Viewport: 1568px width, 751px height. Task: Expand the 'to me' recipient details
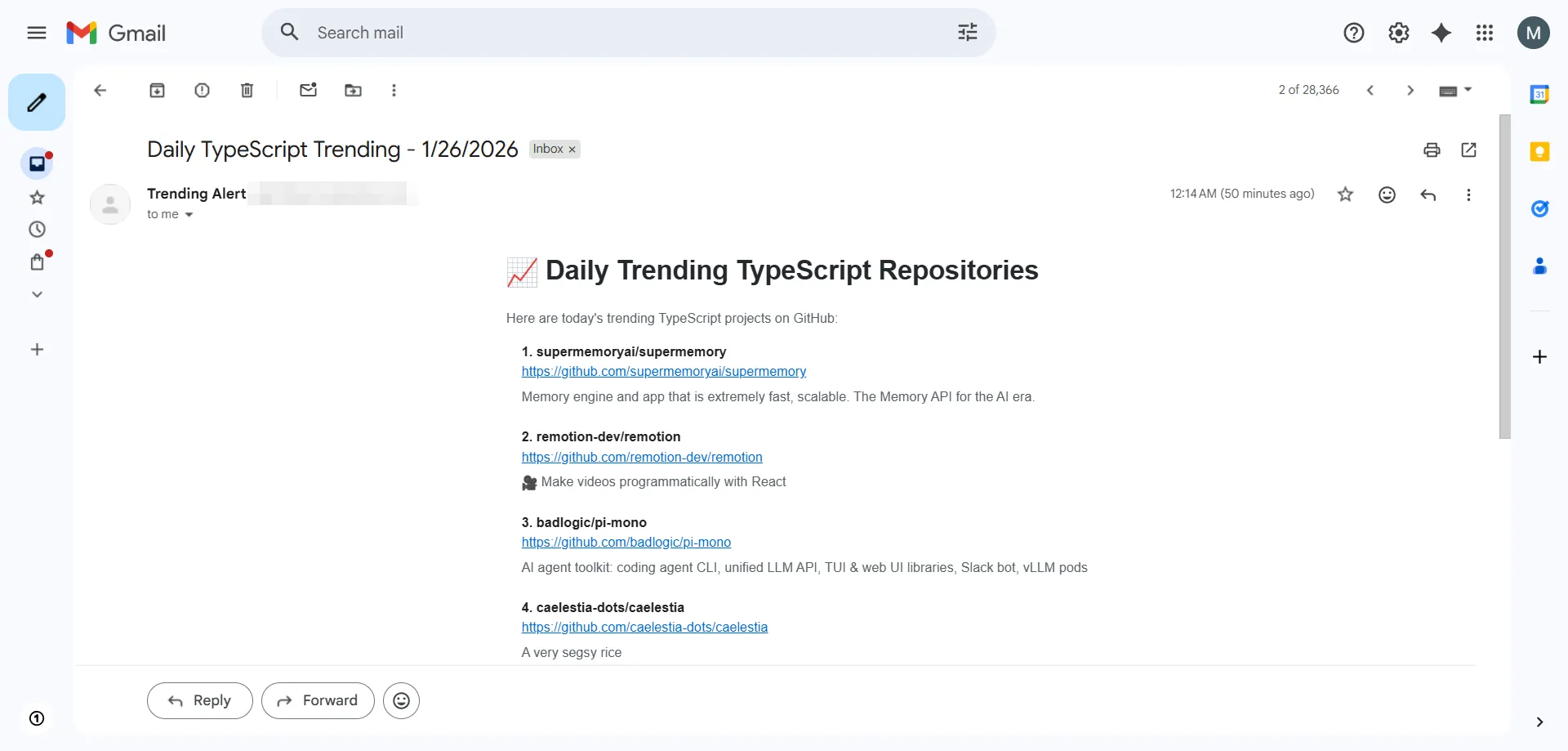click(x=189, y=215)
